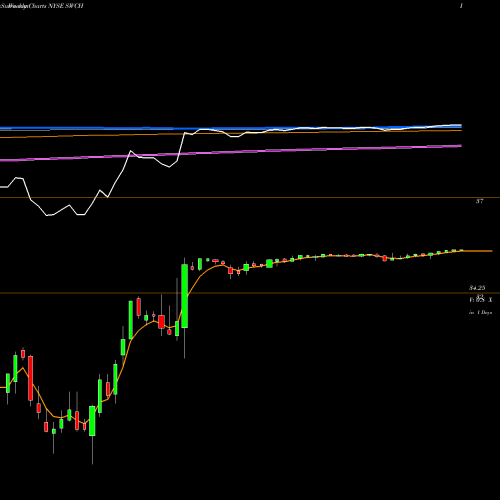The height and width of the screenshot is (500, 500).
Task: Select the tallest red candlestick on the chart
Action: [31, 378]
